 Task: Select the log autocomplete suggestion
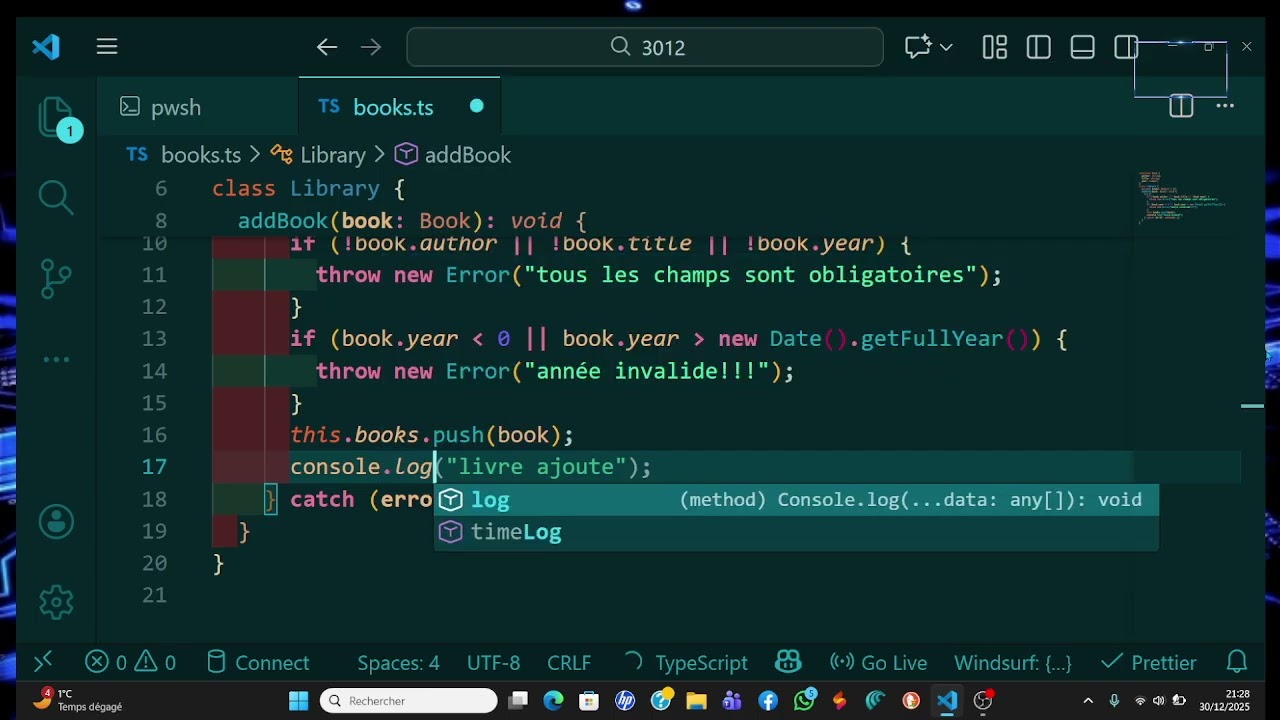[x=796, y=499]
